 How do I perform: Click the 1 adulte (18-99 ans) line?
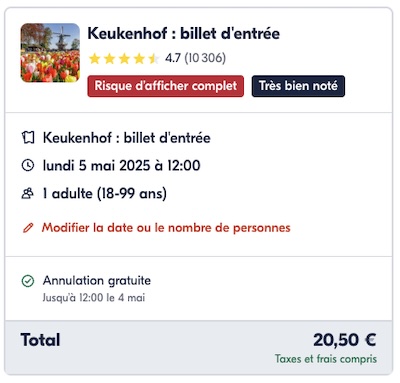click(105, 193)
